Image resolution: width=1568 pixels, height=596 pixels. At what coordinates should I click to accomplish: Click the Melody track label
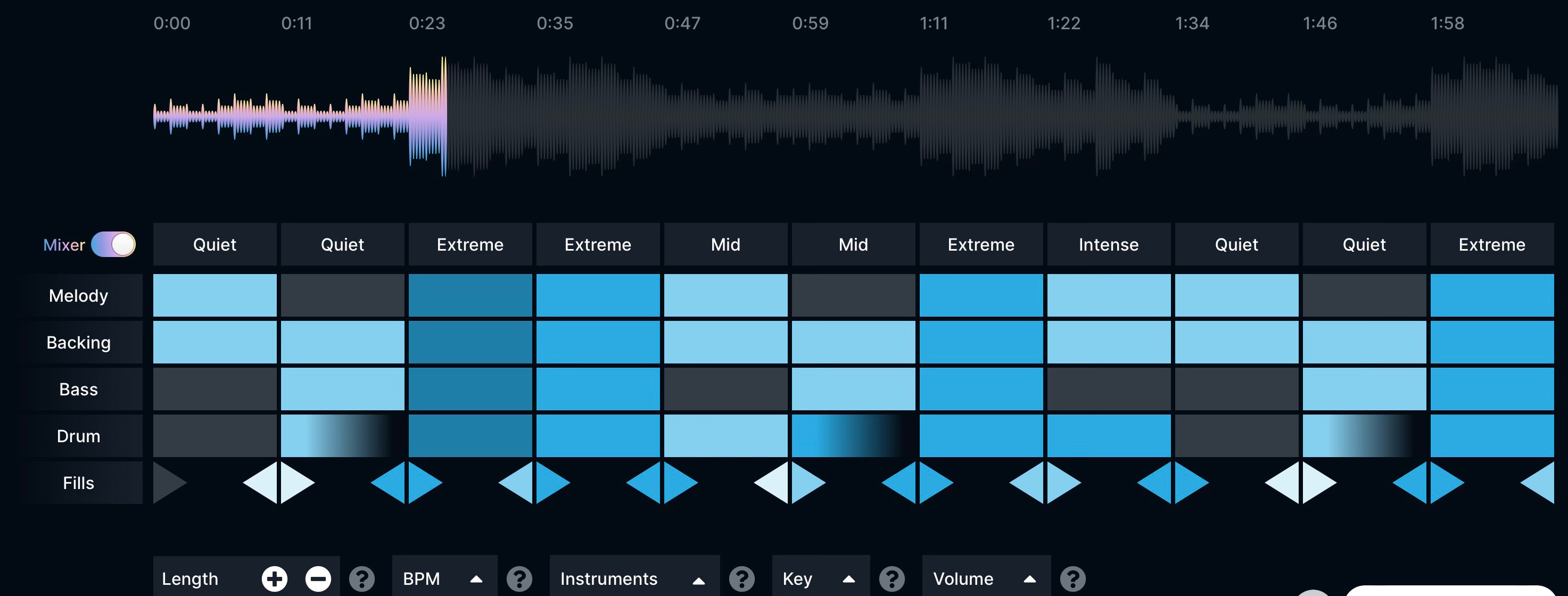click(79, 296)
